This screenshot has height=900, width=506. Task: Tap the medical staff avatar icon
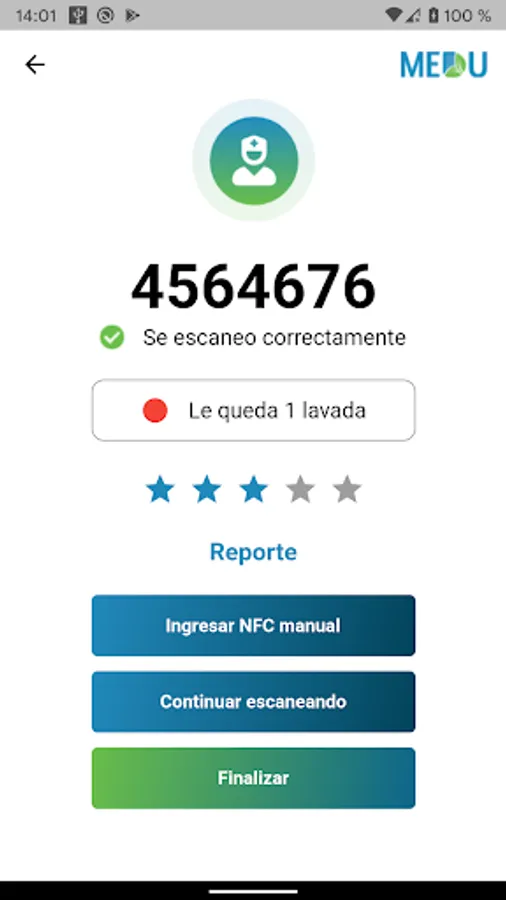(x=254, y=160)
